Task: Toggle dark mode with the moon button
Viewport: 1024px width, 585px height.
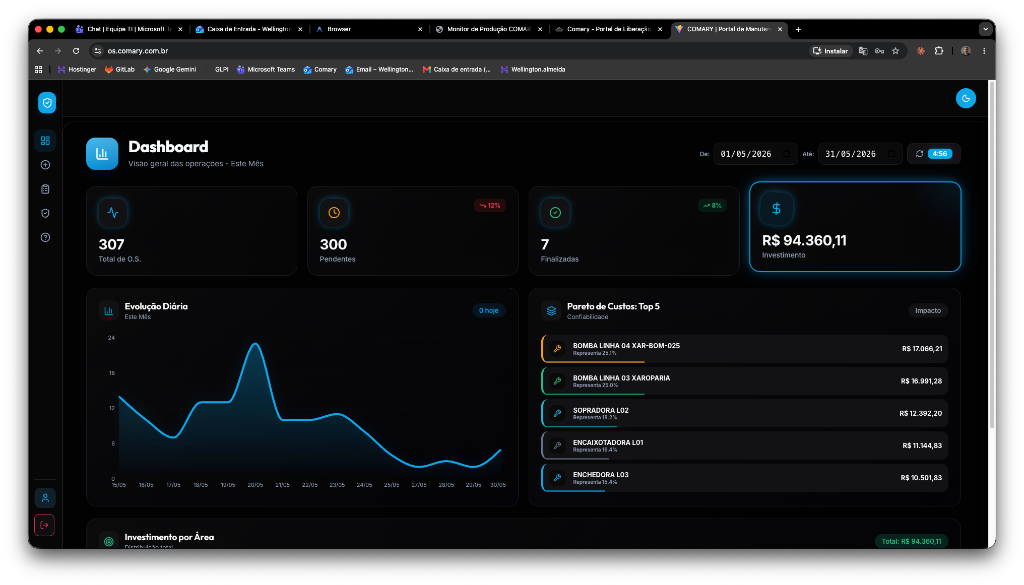Action: click(965, 99)
